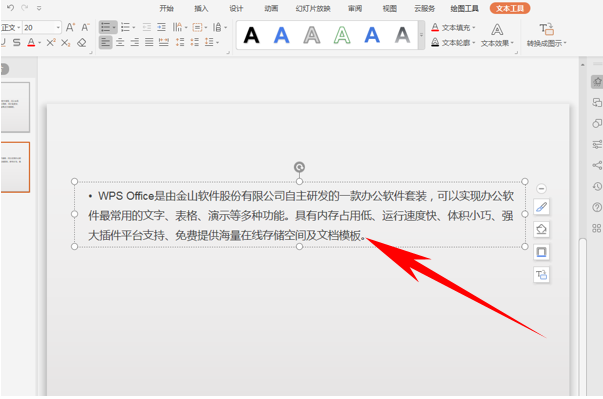Select first slide thumbnail in panel
Viewport: 603px width, 399px height.
click(x=15, y=107)
